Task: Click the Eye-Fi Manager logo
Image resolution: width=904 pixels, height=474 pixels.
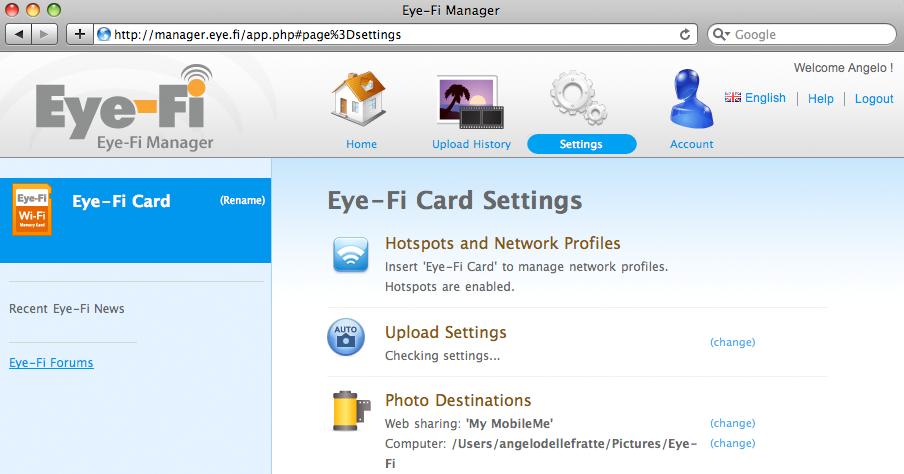Action: click(x=124, y=108)
